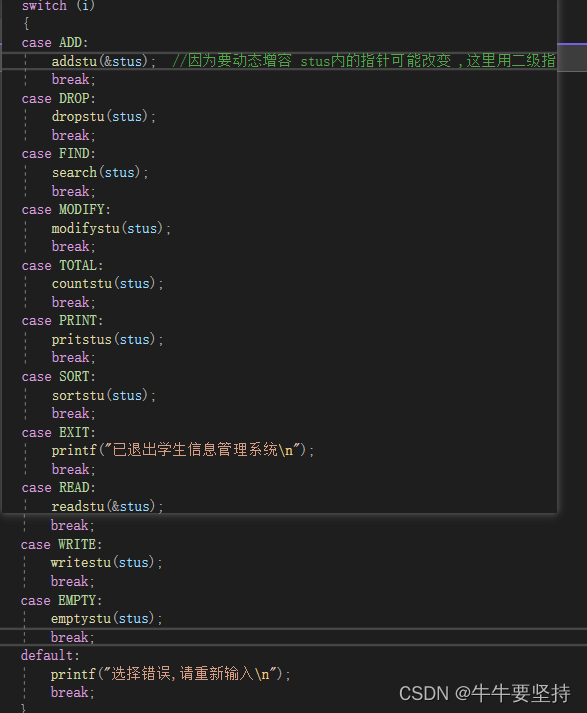Click the 'default:' label
The width and height of the screenshot is (587, 713).
50,656
